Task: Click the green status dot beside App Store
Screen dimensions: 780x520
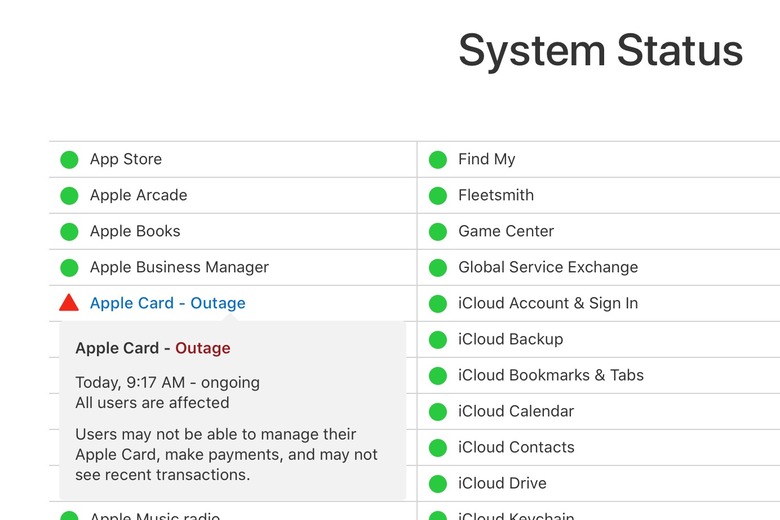Action: pos(69,160)
